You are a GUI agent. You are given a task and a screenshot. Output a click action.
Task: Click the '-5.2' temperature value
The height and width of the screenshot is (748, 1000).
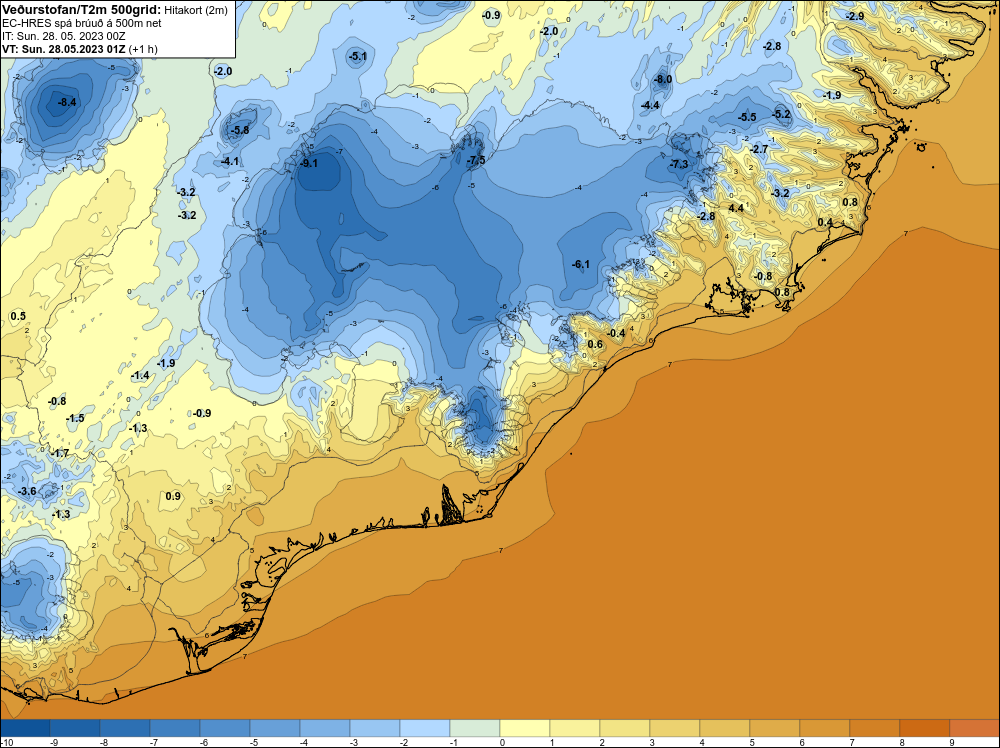781,115
